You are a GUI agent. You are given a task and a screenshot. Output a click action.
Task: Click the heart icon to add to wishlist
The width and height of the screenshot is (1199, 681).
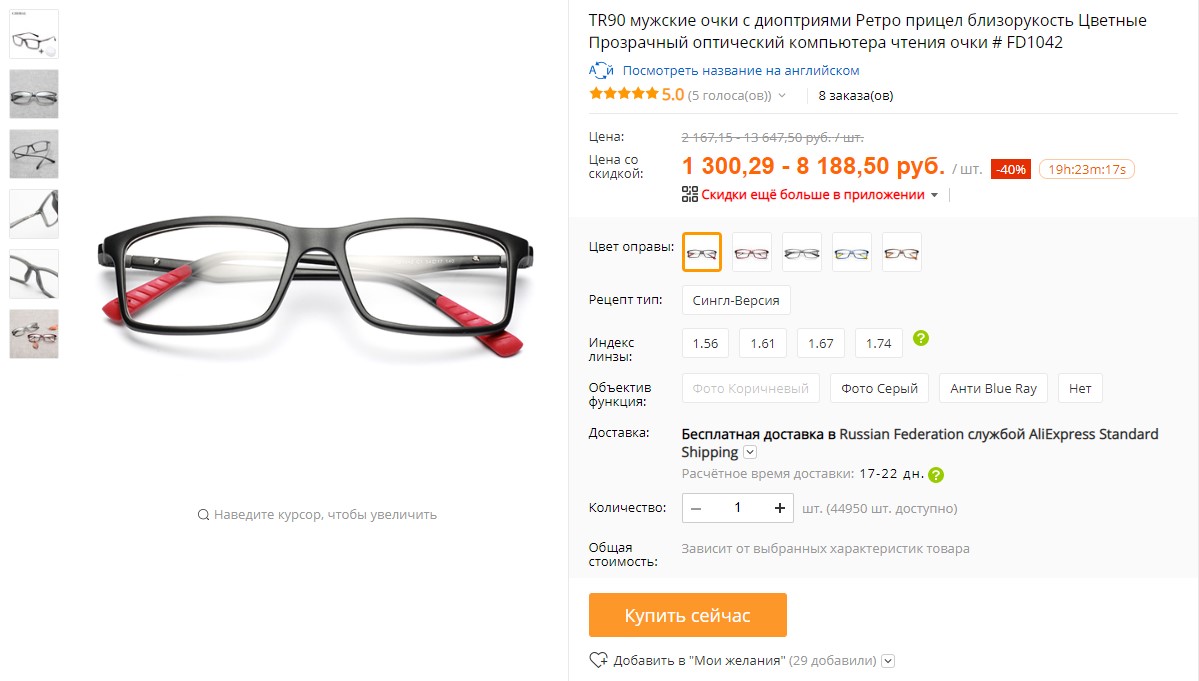pos(598,660)
